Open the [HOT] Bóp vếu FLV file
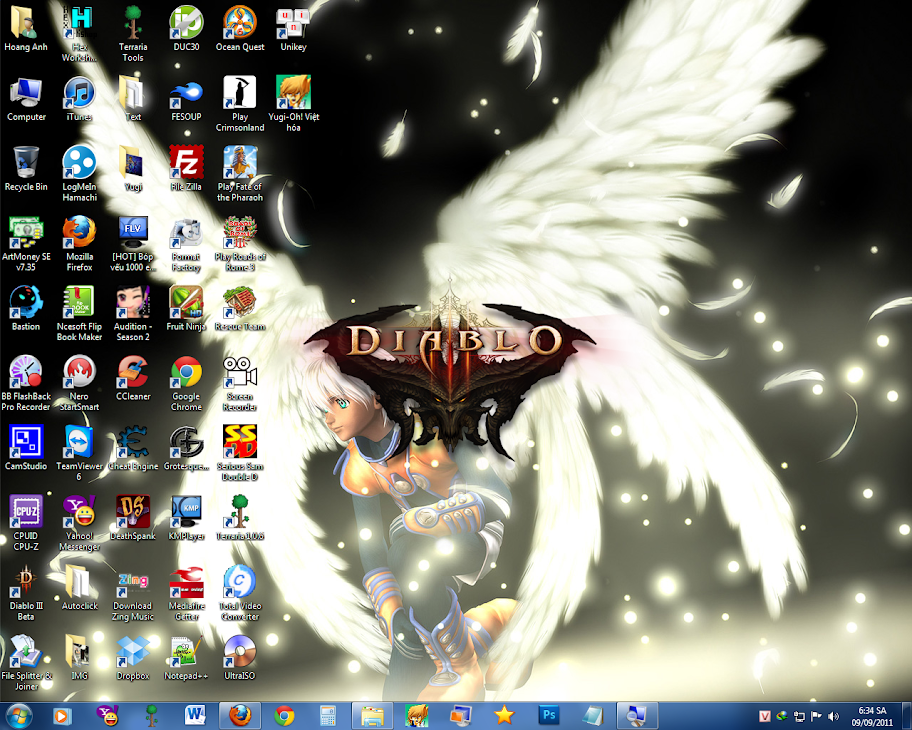This screenshot has width=912, height=730. click(x=133, y=243)
